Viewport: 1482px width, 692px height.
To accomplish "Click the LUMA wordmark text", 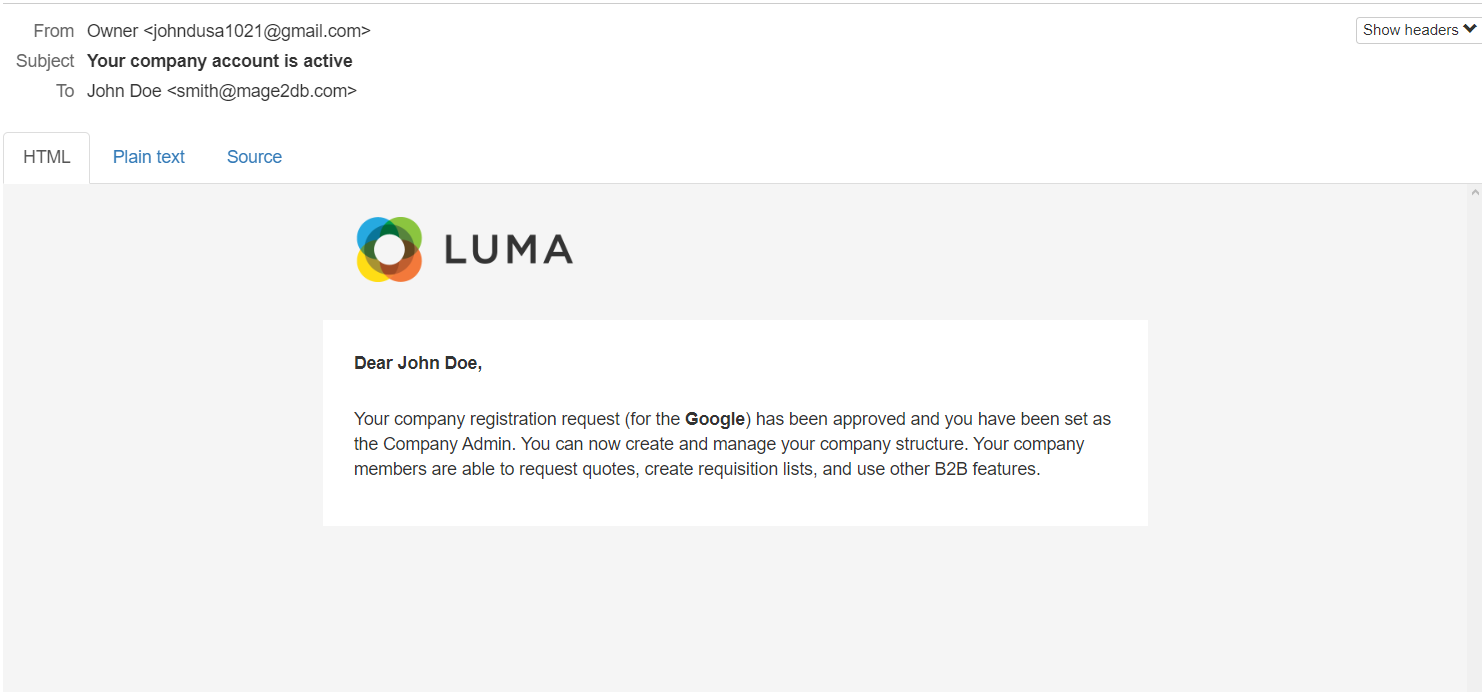I will (508, 250).
